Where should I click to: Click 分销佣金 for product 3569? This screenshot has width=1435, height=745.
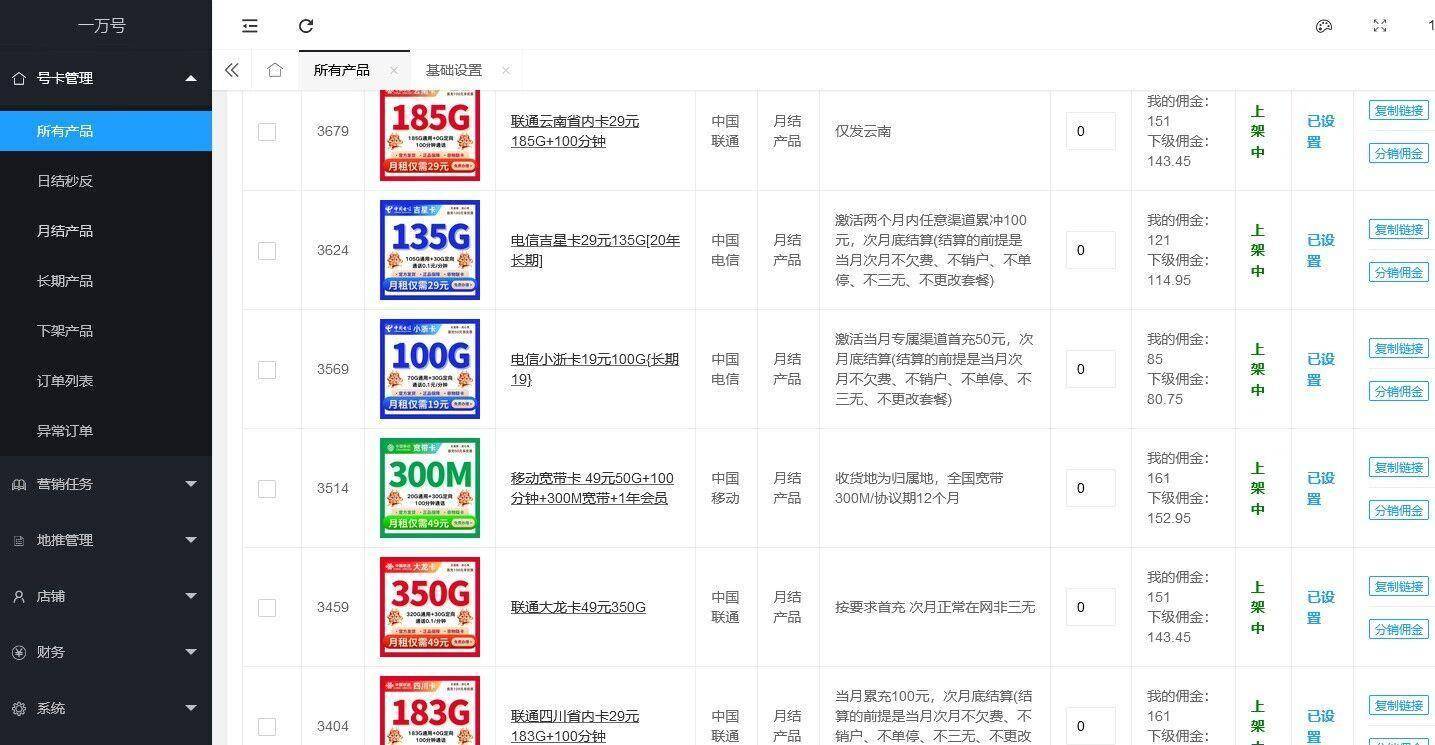click(1398, 391)
